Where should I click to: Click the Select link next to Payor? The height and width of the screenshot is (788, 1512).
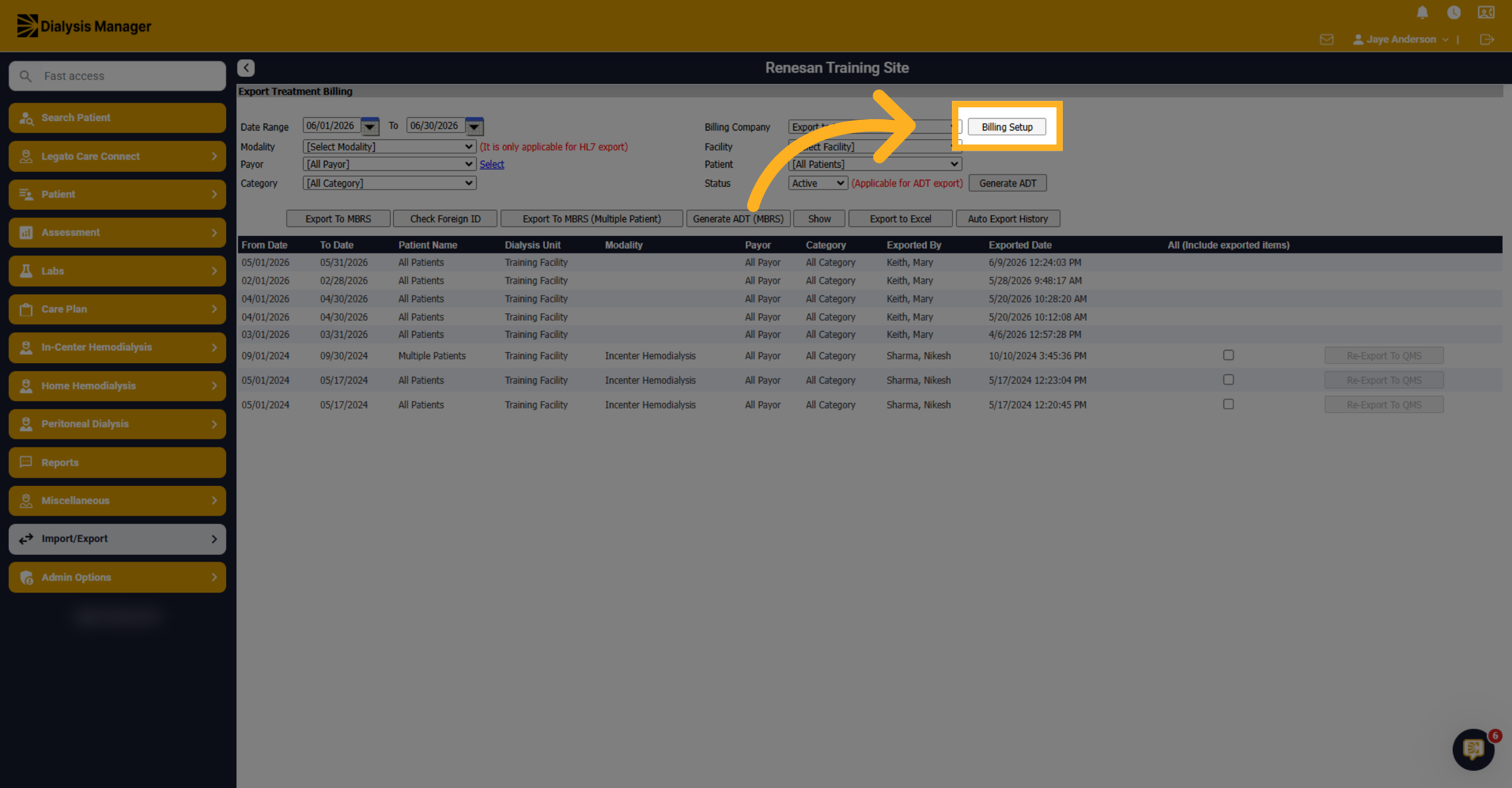click(492, 165)
